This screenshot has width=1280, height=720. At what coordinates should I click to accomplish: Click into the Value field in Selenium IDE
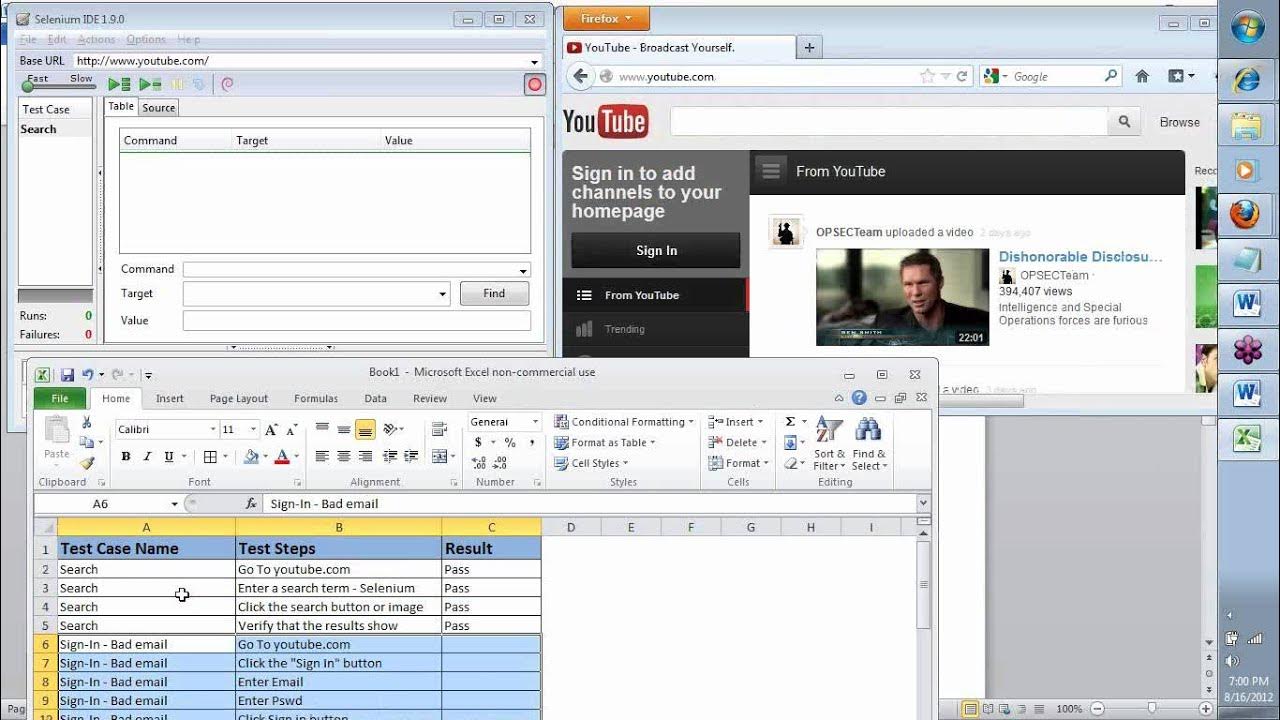356,321
